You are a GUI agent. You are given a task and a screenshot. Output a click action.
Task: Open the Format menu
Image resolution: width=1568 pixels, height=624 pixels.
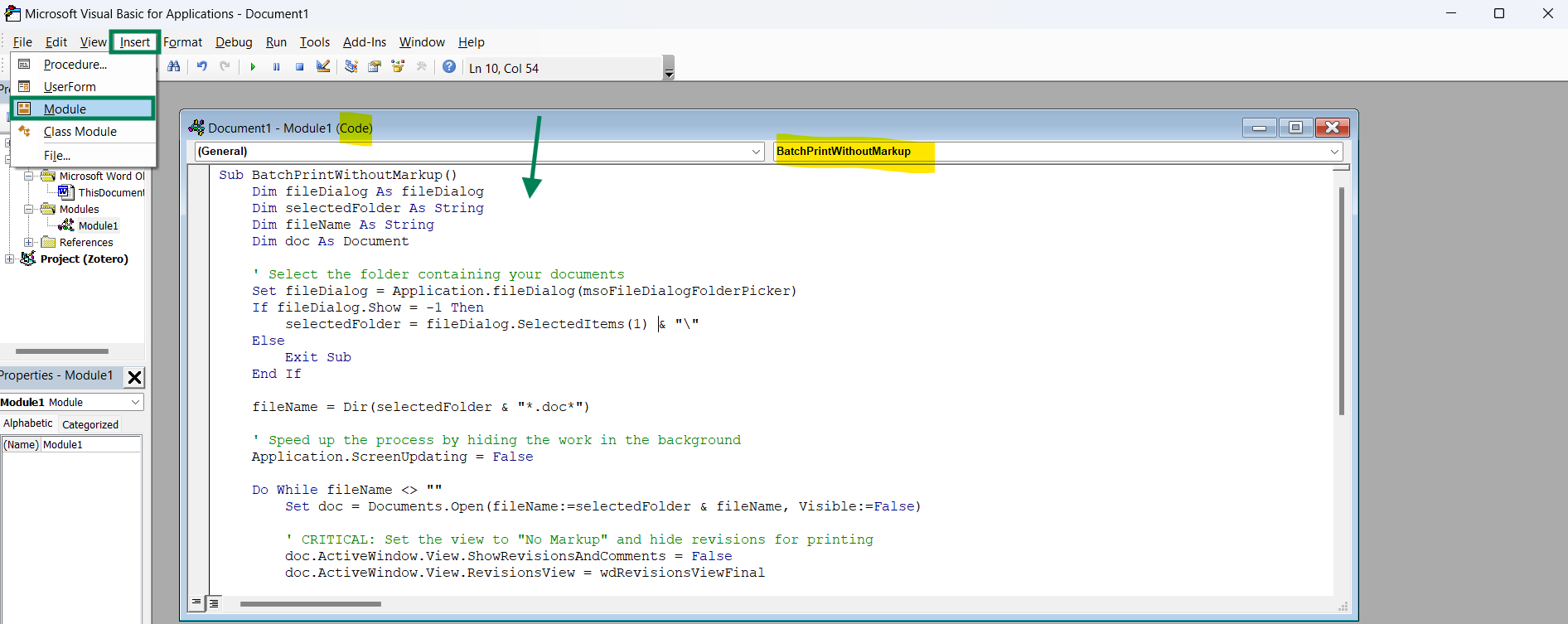click(x=182, y=42)
